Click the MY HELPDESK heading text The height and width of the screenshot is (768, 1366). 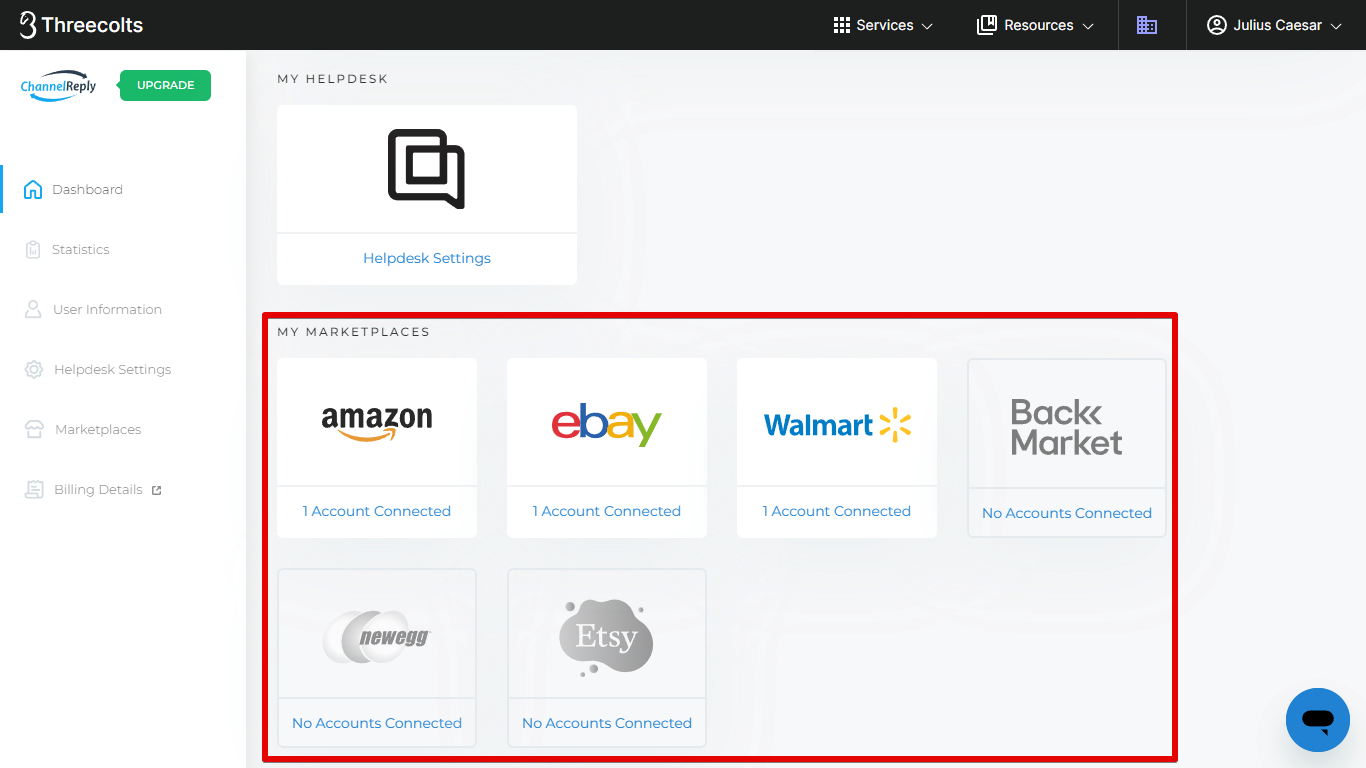(x=333, y=79)
